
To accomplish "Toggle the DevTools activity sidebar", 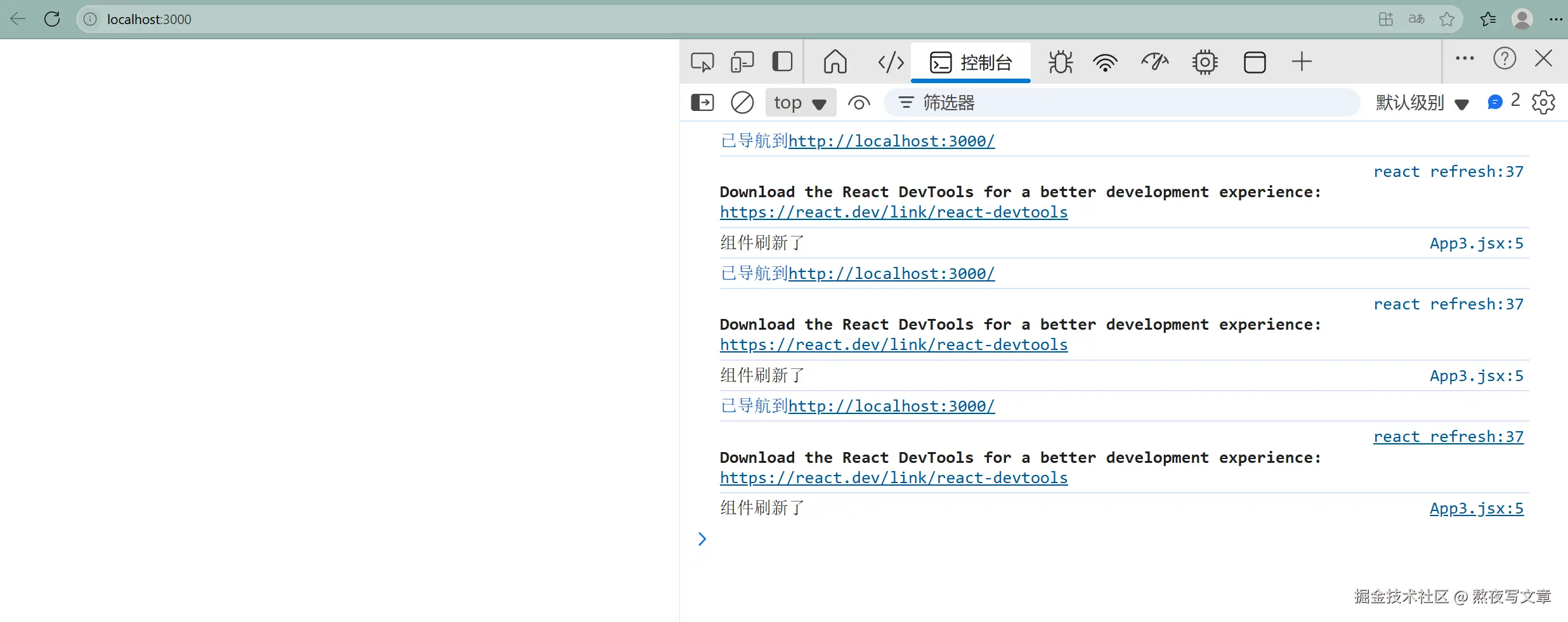I will tap(782, 62).
